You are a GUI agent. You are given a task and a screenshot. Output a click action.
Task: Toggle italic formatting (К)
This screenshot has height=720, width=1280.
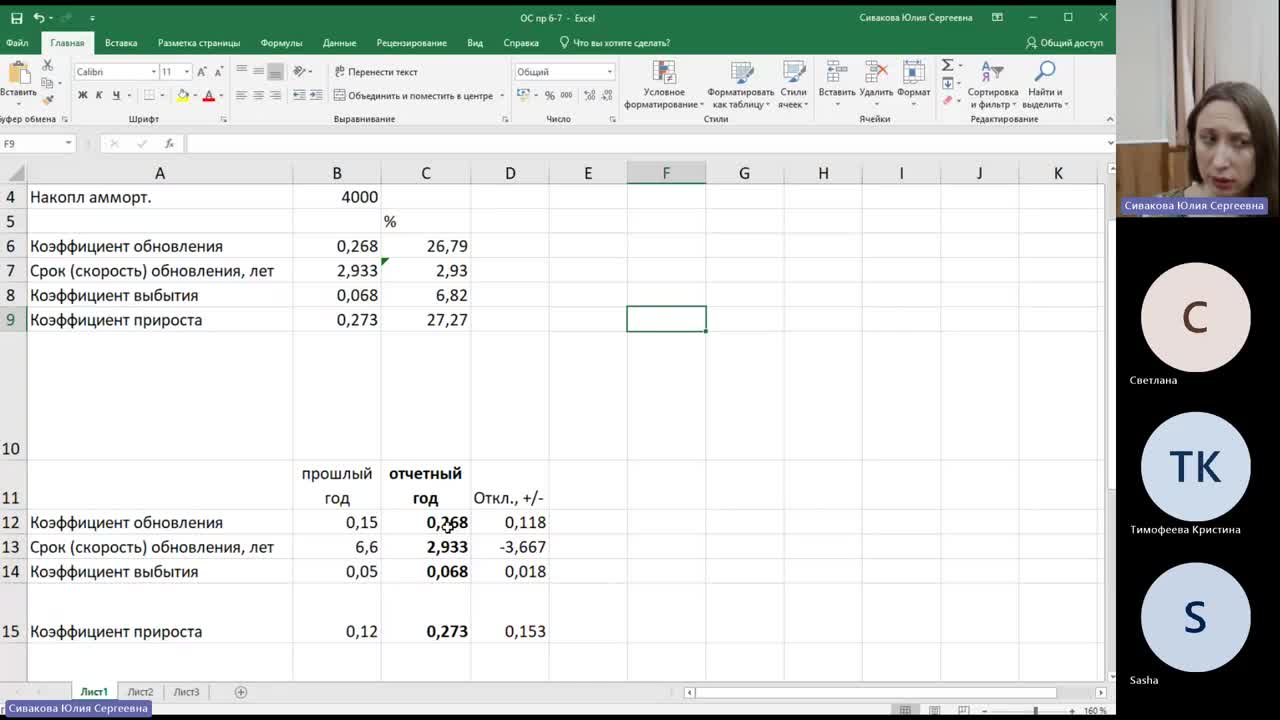pyautogui.click(x=99, y=96)
